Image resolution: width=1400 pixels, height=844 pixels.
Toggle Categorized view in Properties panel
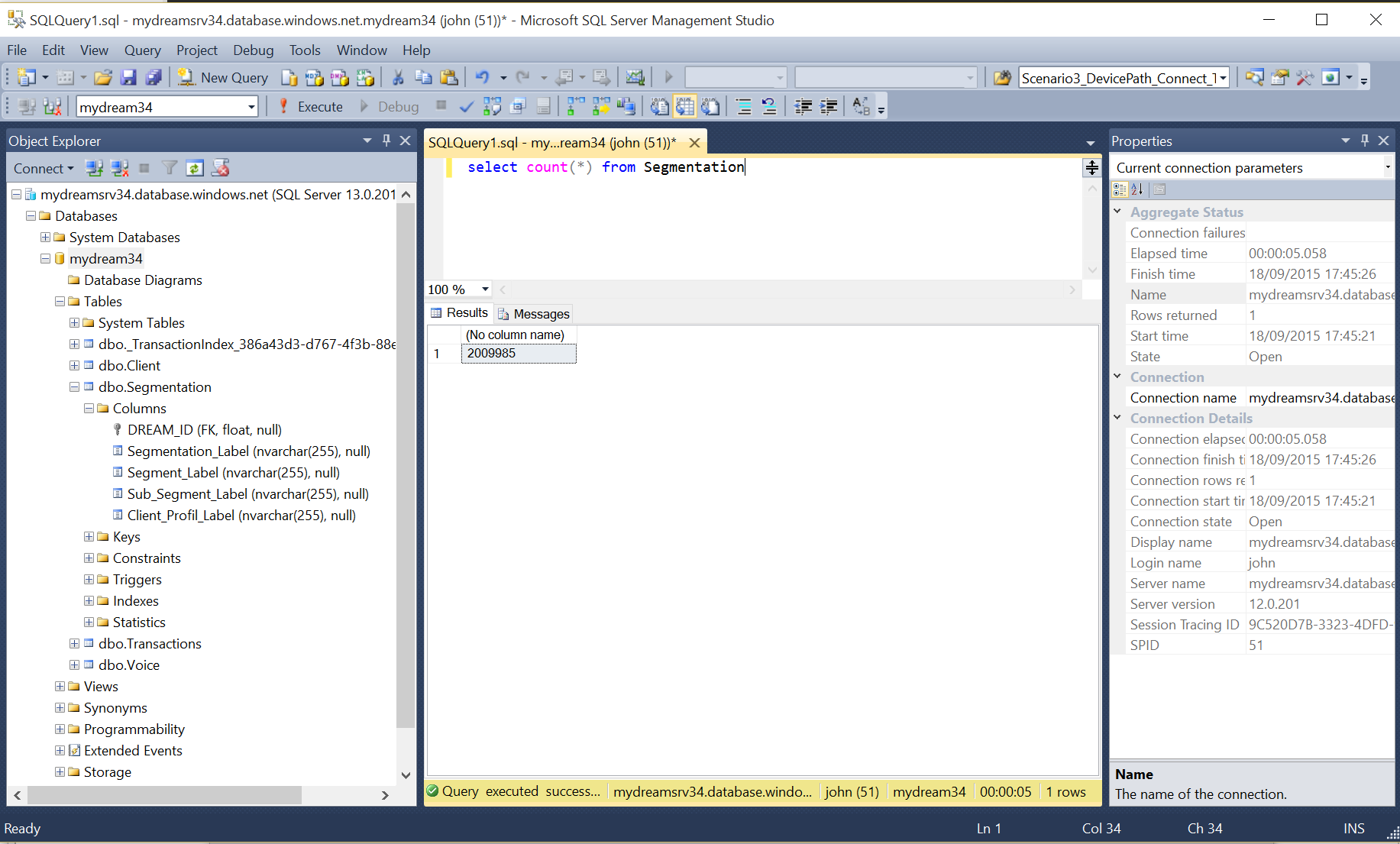1120,189
